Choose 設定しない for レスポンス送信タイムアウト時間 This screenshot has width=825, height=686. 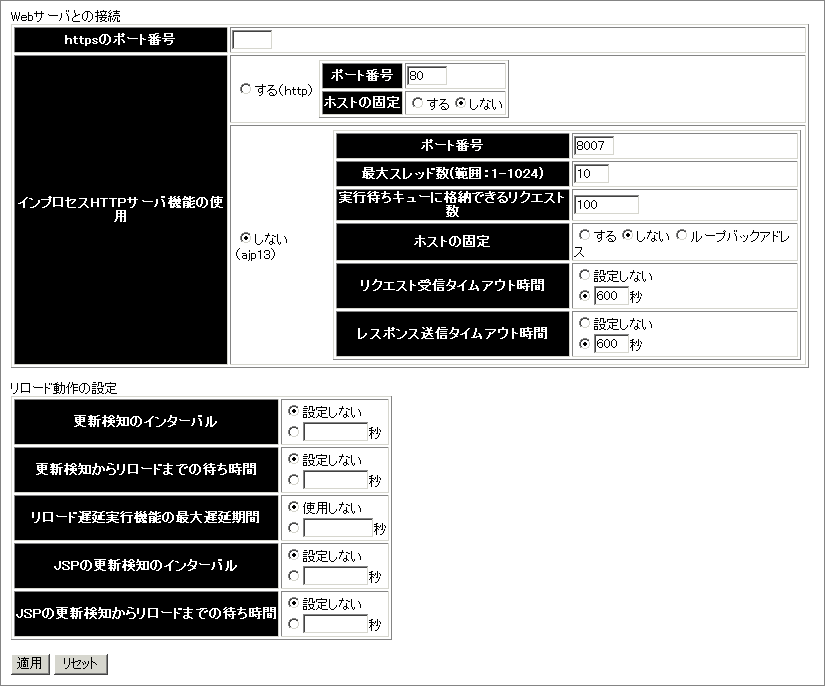coord(583,323)
